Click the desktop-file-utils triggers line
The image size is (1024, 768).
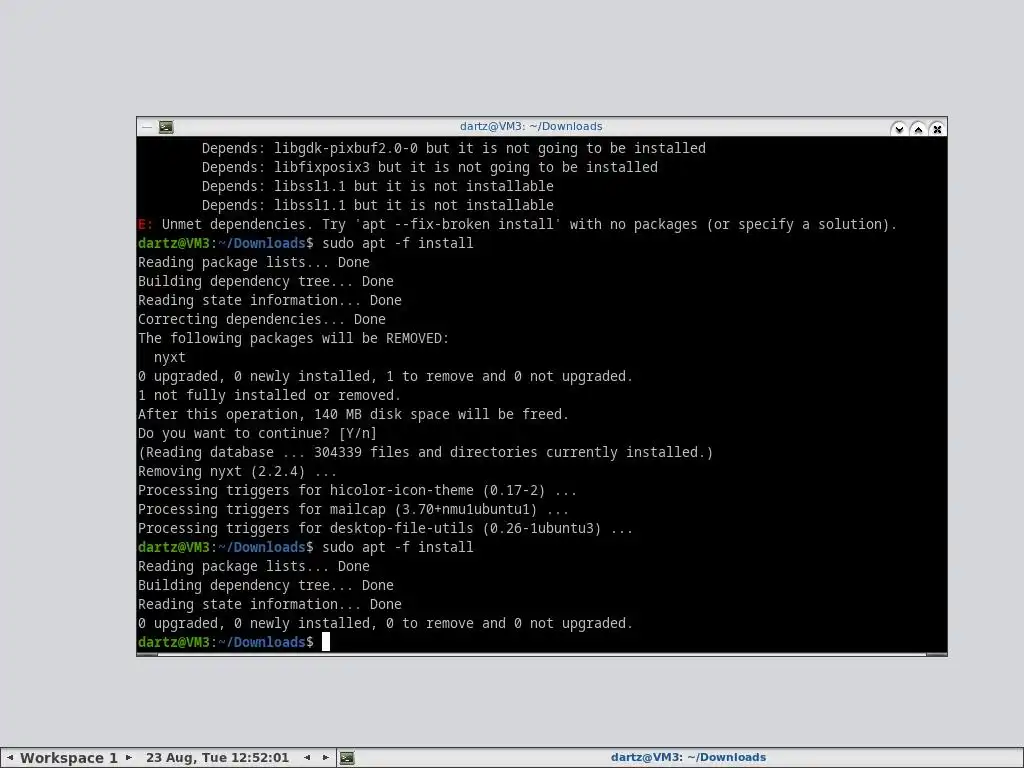385,528
